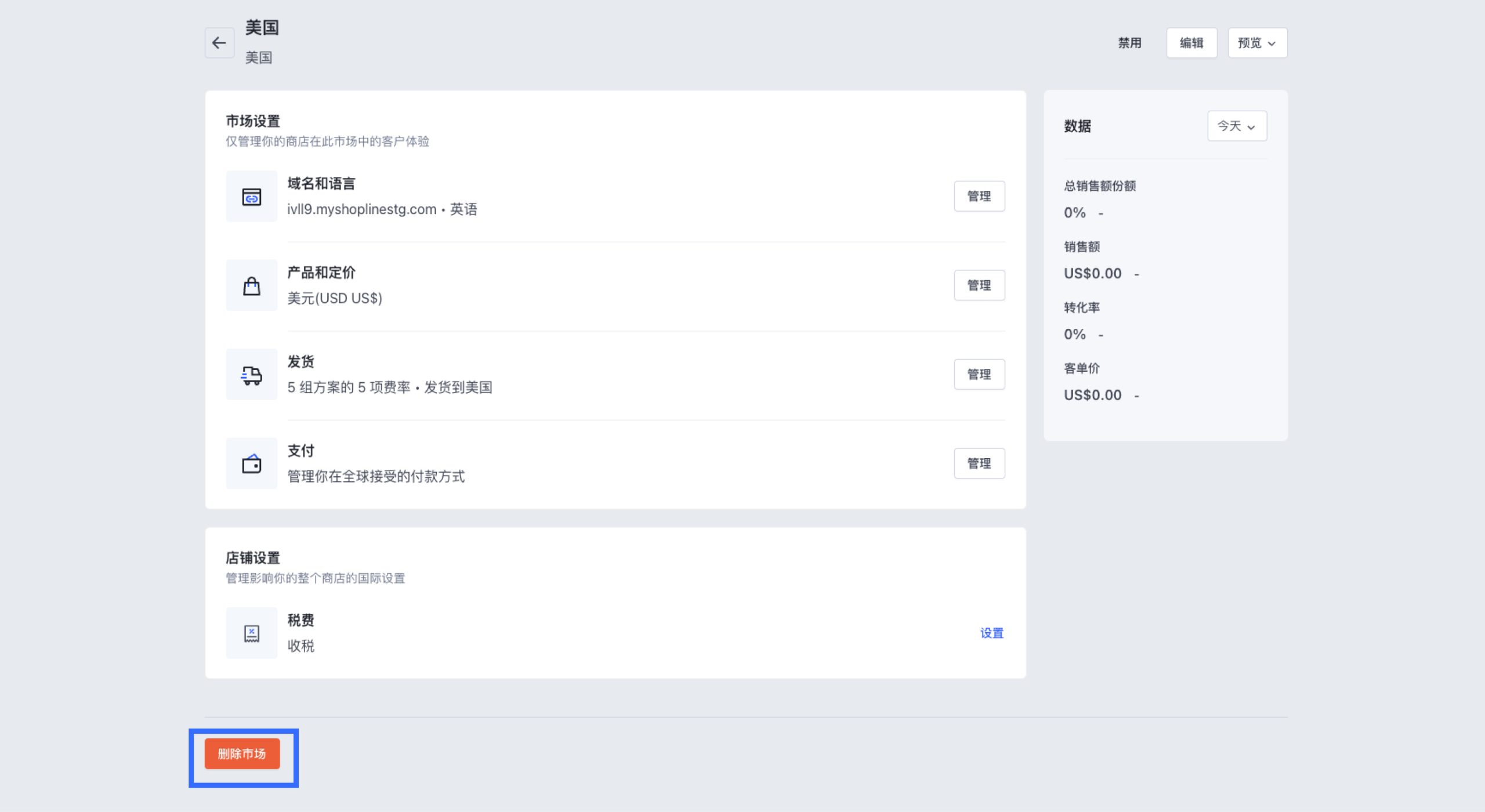Image resolution: width=1485 pixels, height=812 pixels.
Task: Click the red 删除市场 button
Action: (x=242, y=754)
